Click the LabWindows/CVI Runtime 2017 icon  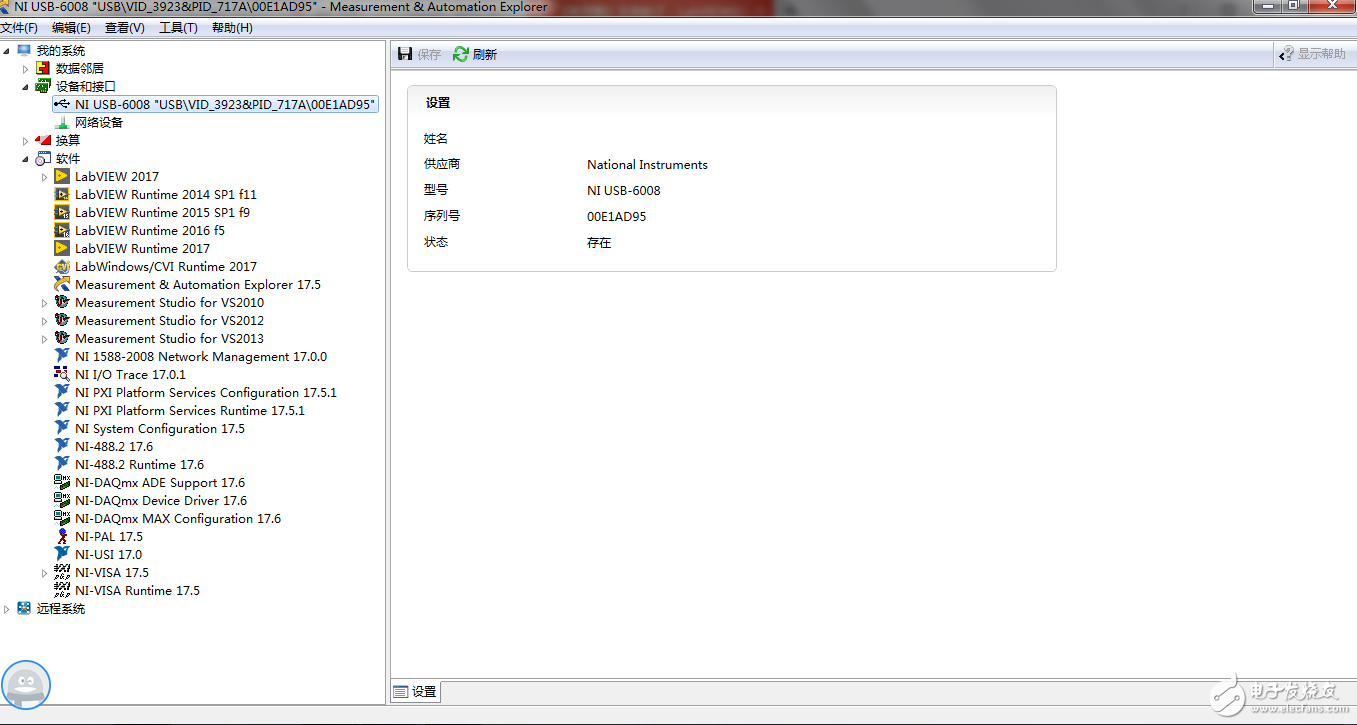[62, 267]
